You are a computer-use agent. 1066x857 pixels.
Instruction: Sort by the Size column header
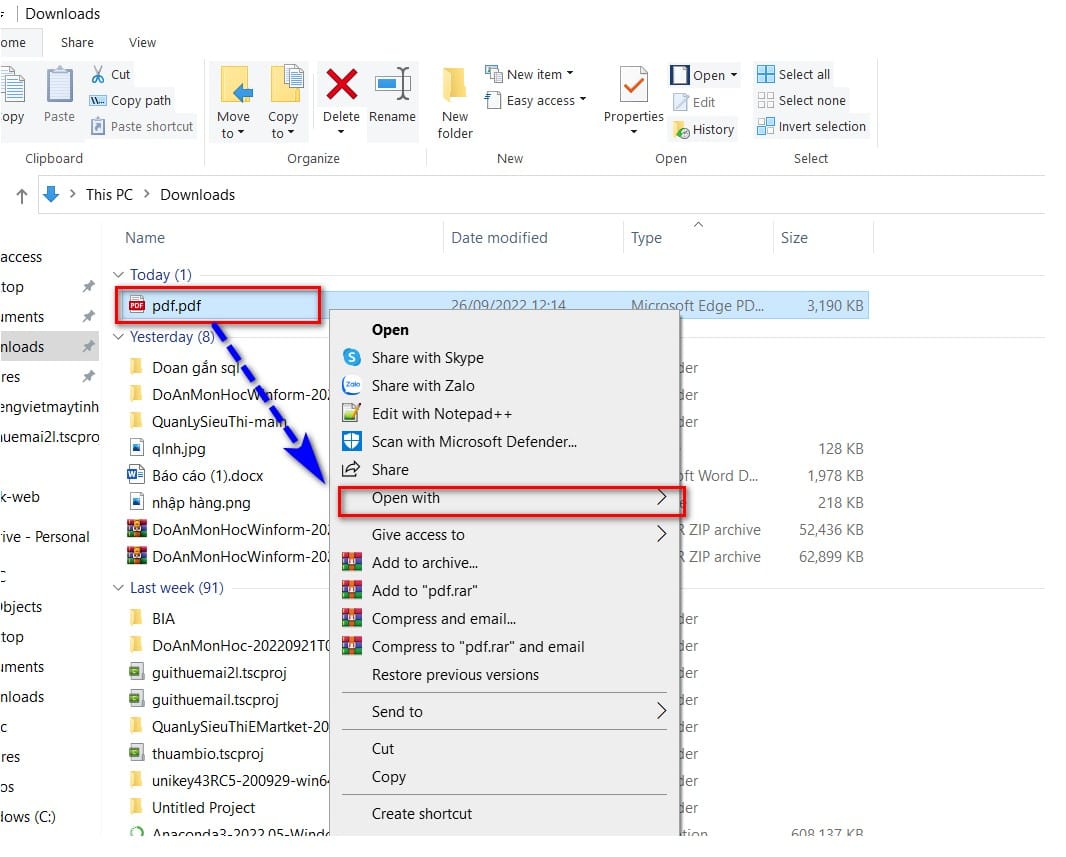coord(794,238)
